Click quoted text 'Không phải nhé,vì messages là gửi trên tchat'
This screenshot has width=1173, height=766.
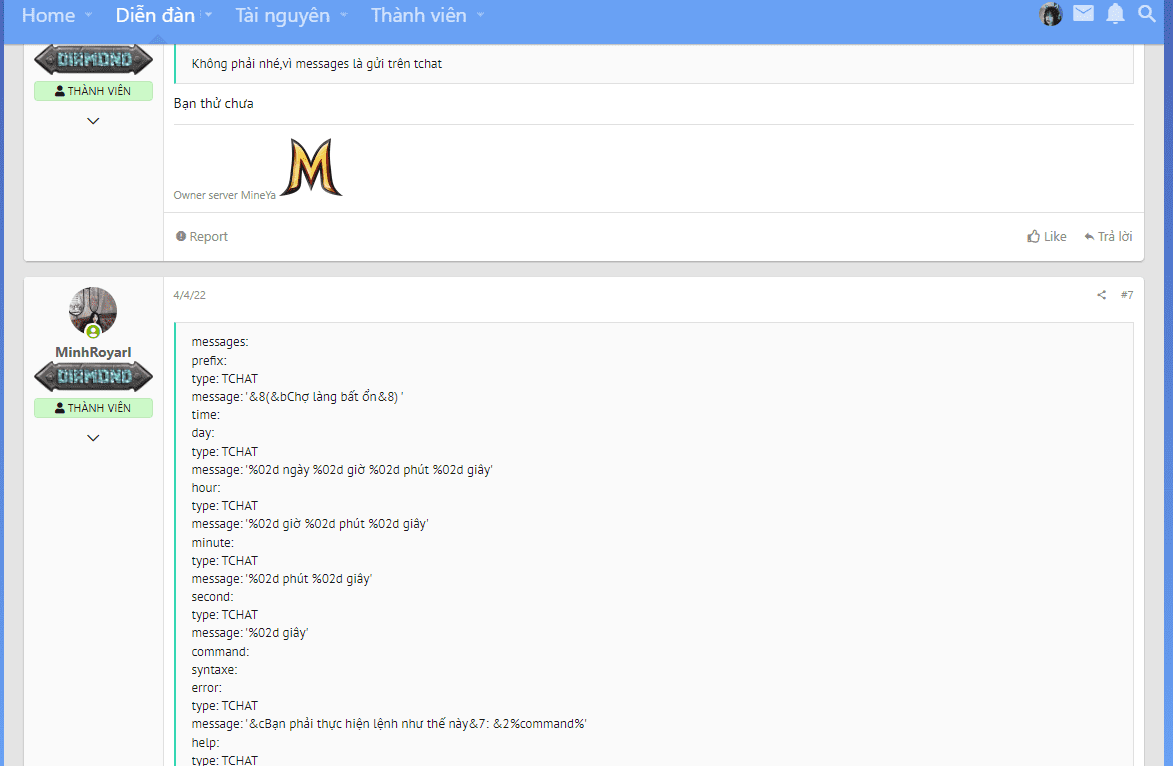[x=316, y=64]
